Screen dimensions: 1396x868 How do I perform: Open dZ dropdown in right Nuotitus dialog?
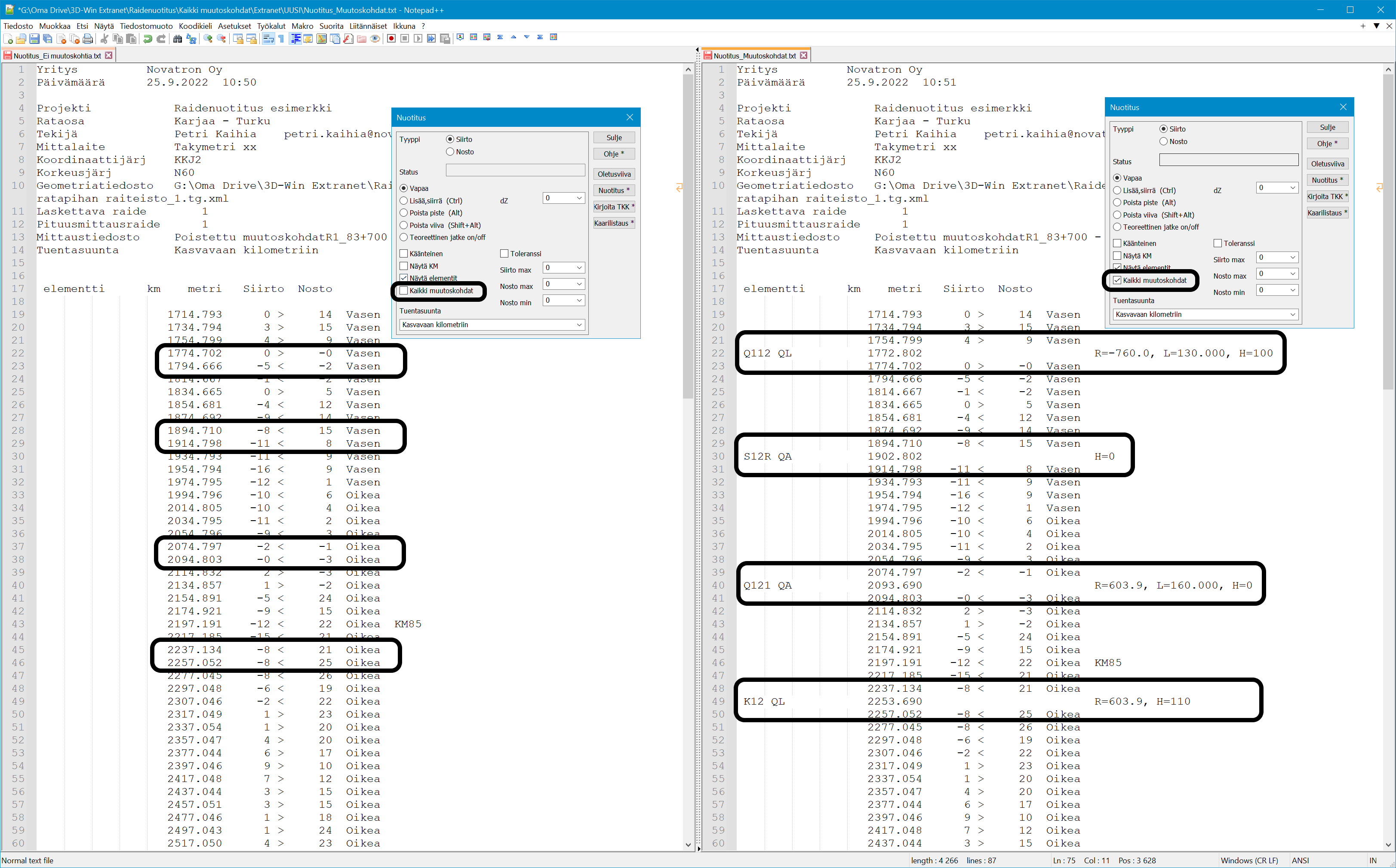(1293, 188)
